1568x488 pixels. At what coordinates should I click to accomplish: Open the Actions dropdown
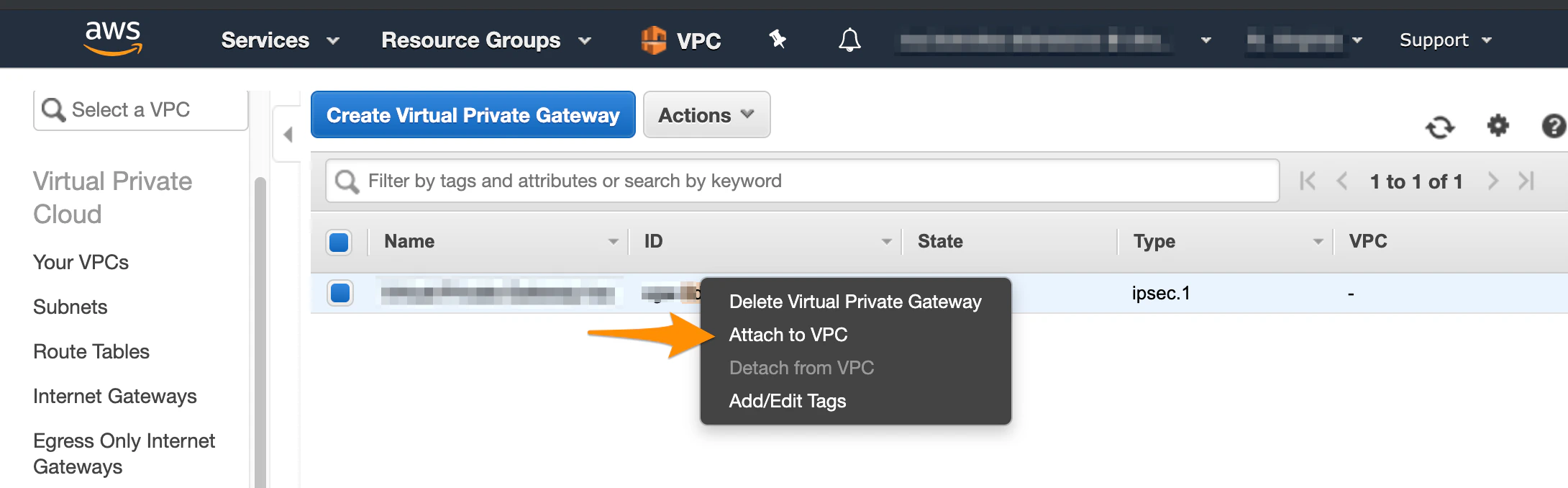point(706,114)
